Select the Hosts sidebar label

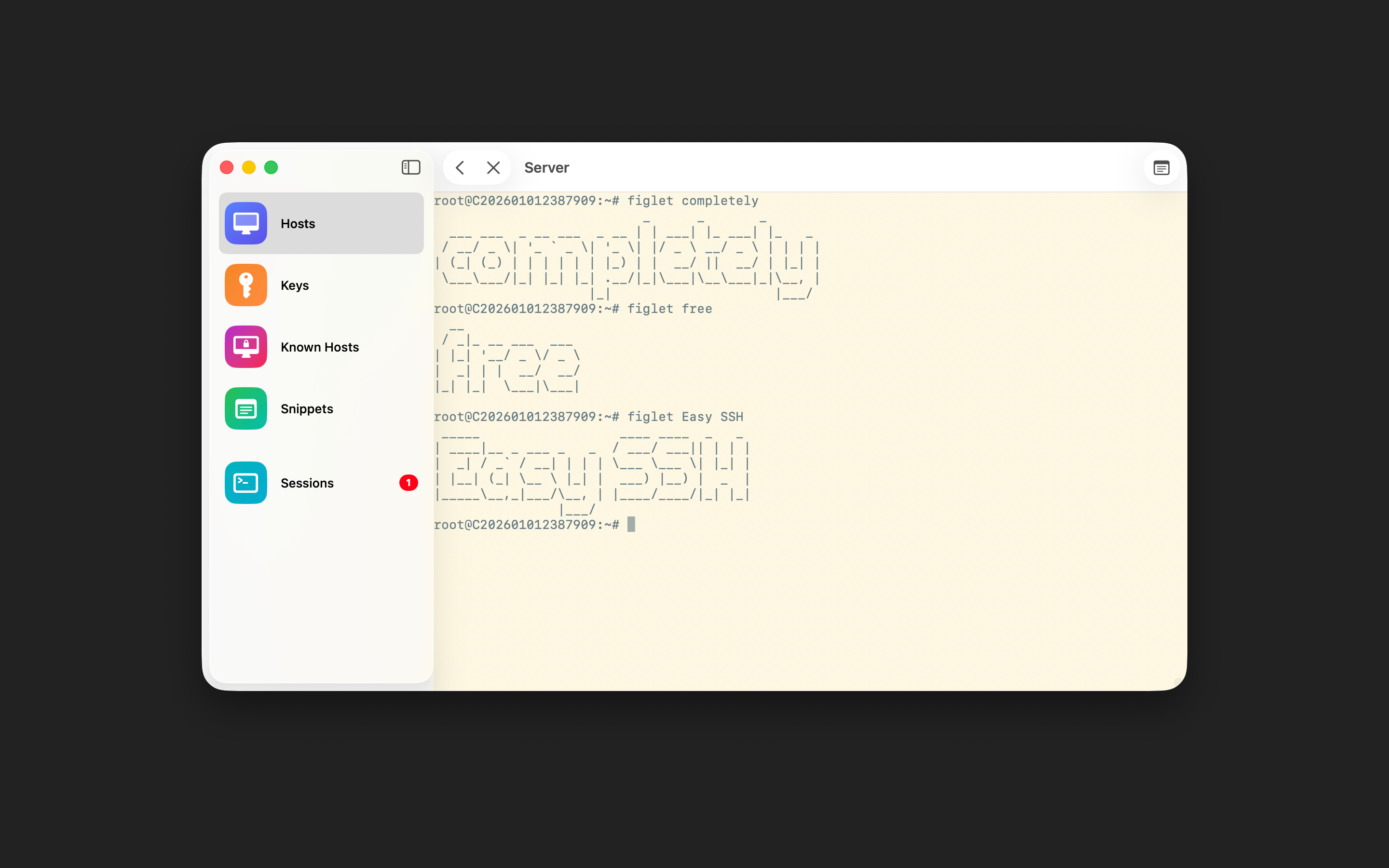297,224
